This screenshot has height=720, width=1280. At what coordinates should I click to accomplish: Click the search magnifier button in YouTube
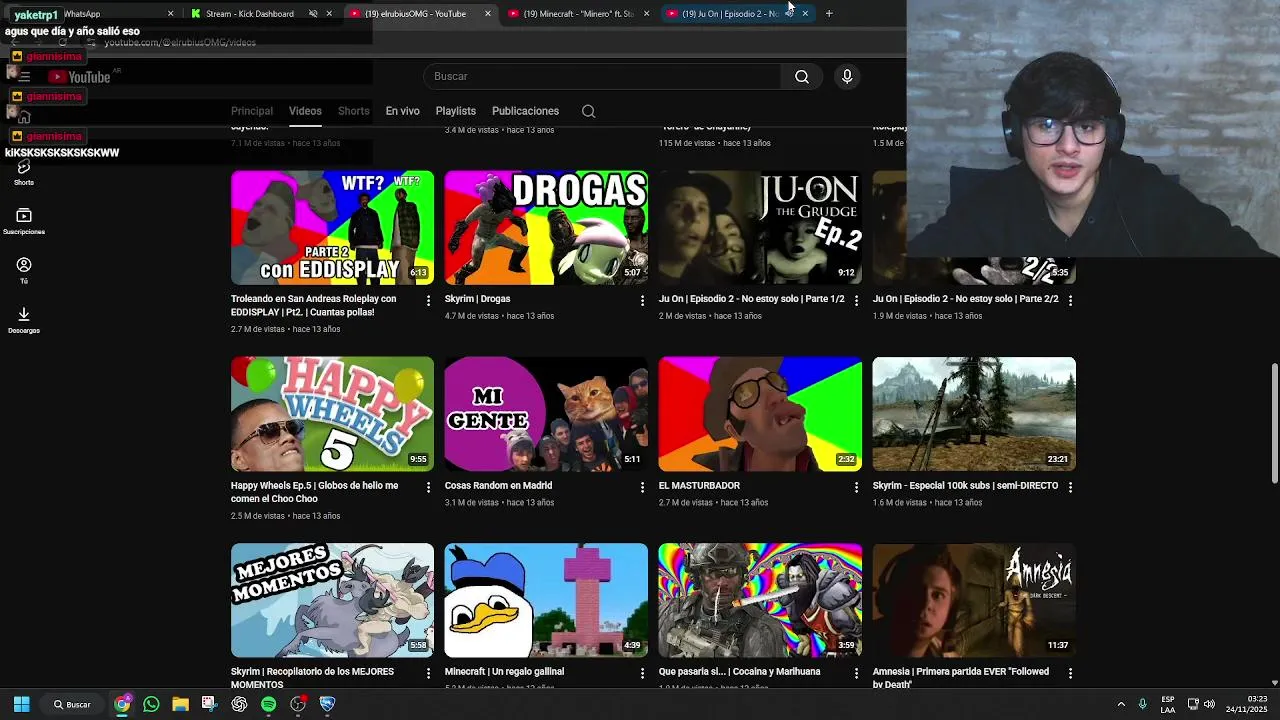[801, 77]
